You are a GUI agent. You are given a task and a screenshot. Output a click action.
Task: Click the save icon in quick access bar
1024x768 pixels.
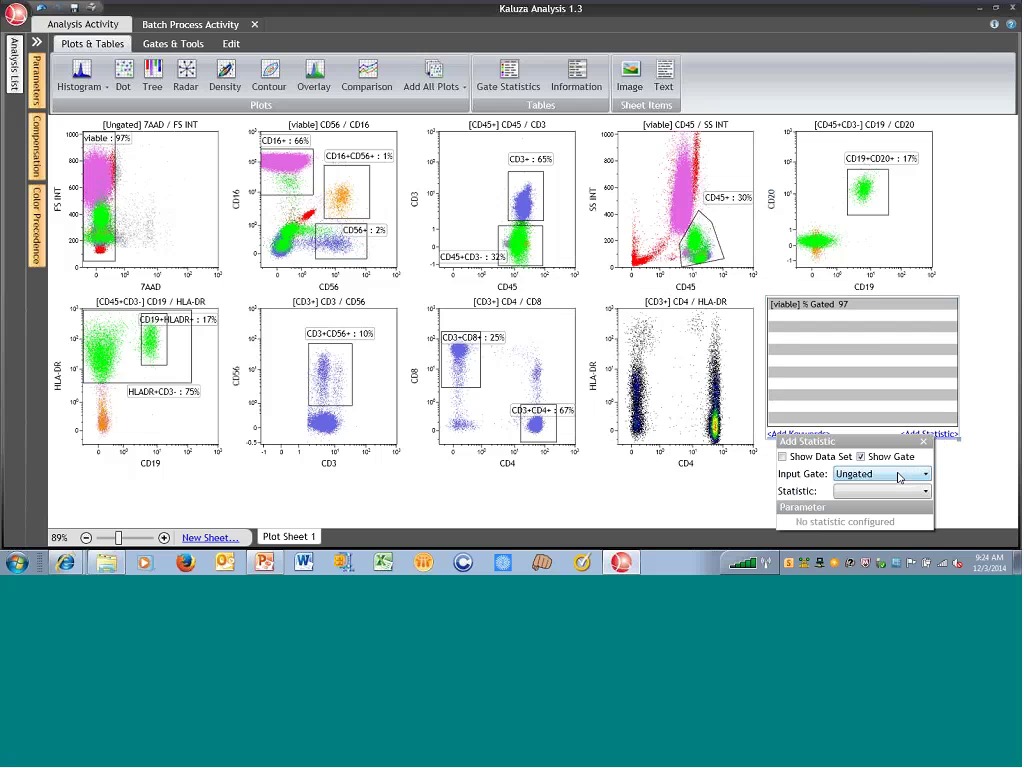tap(74, 7)
